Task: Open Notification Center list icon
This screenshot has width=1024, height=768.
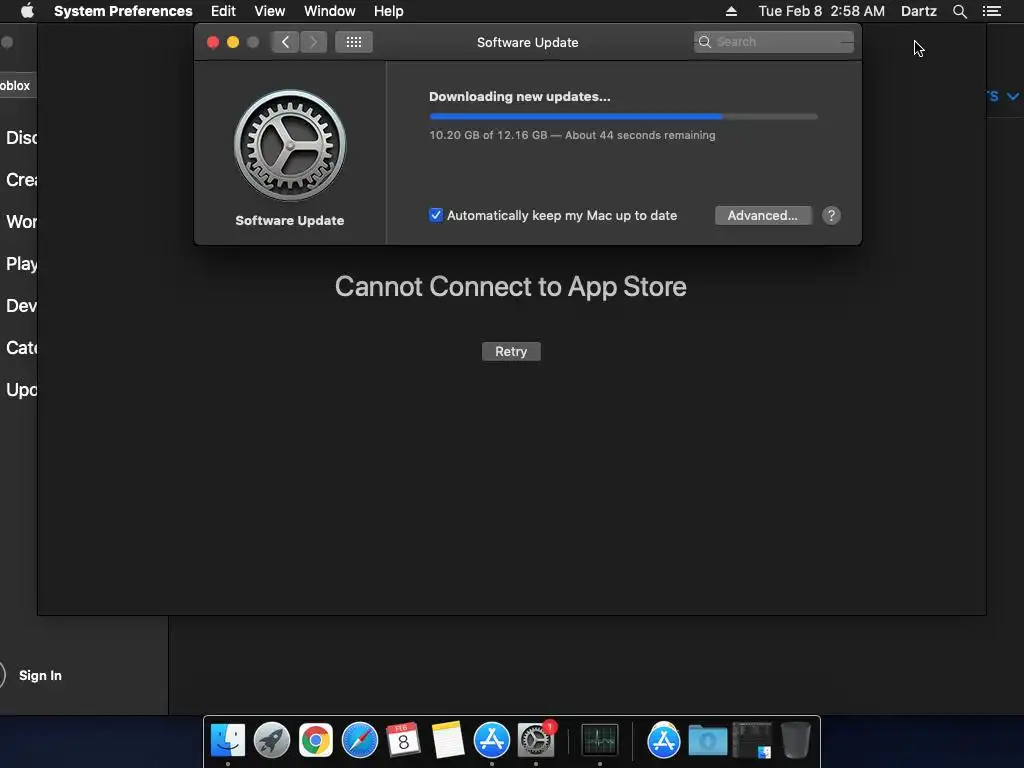Action: (x=992, y=11)
